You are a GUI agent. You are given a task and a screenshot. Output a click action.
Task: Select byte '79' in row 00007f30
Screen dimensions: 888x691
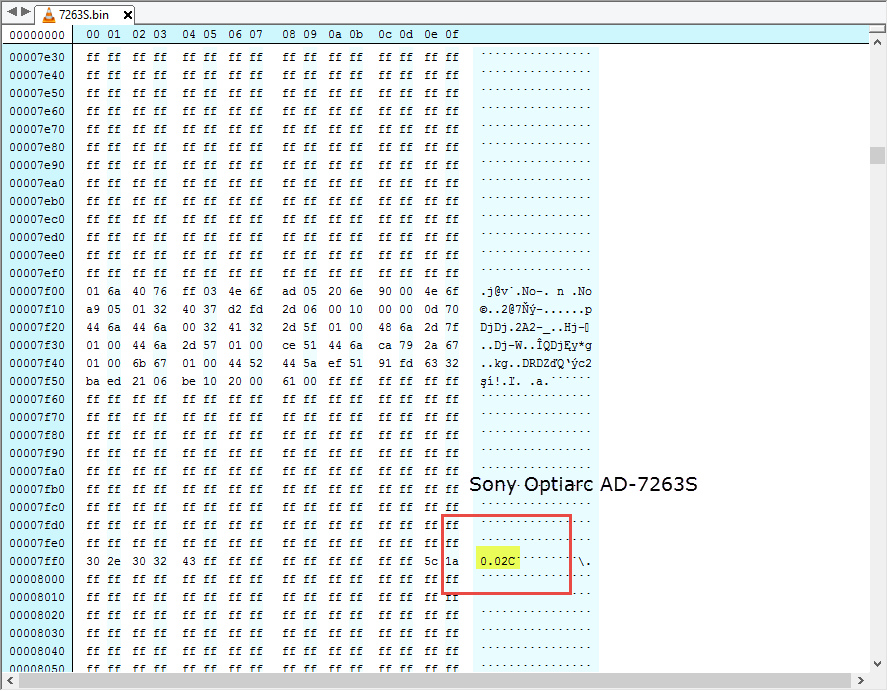coord(406,346)
